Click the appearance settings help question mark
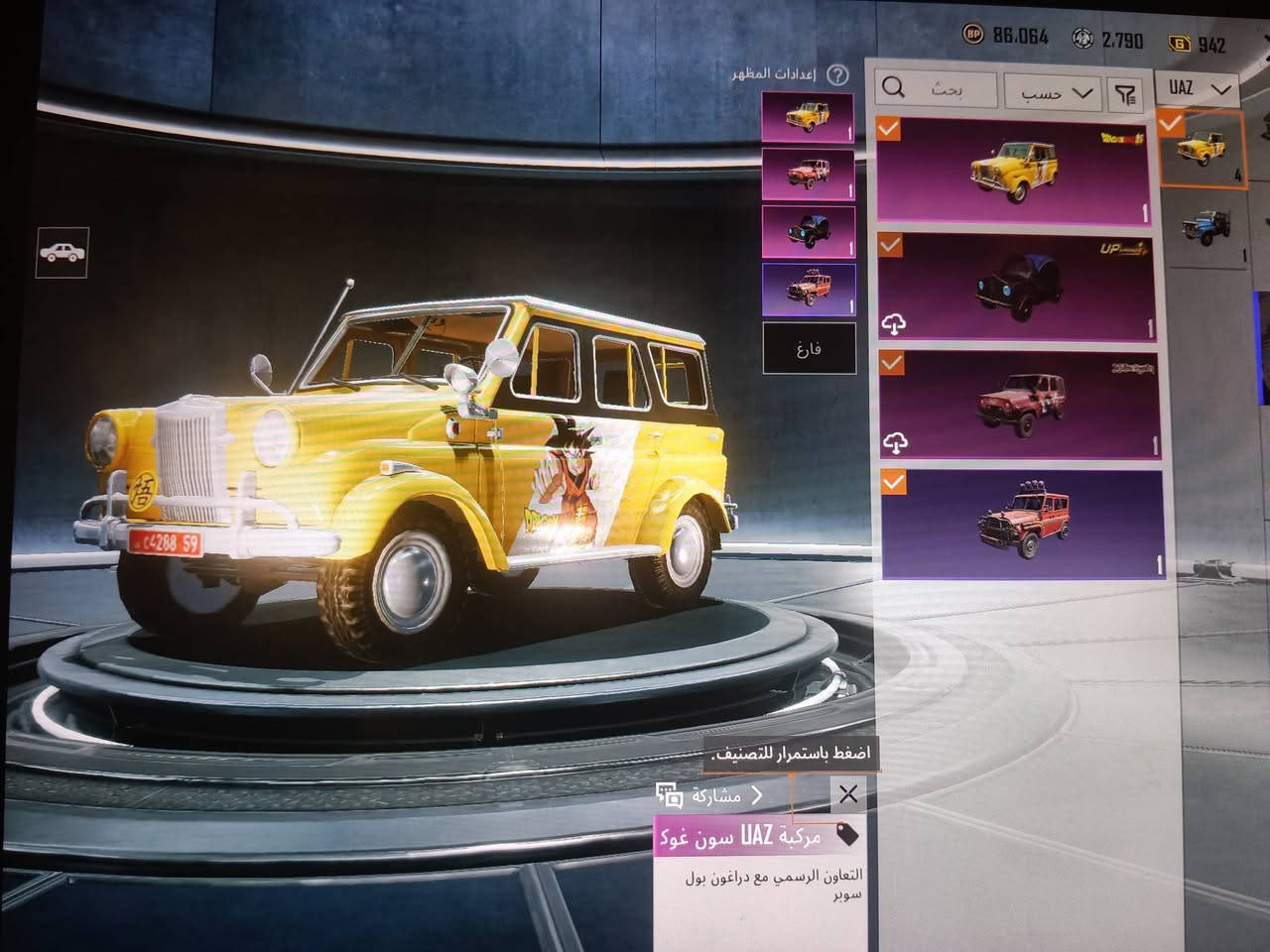 coord(838,74)
